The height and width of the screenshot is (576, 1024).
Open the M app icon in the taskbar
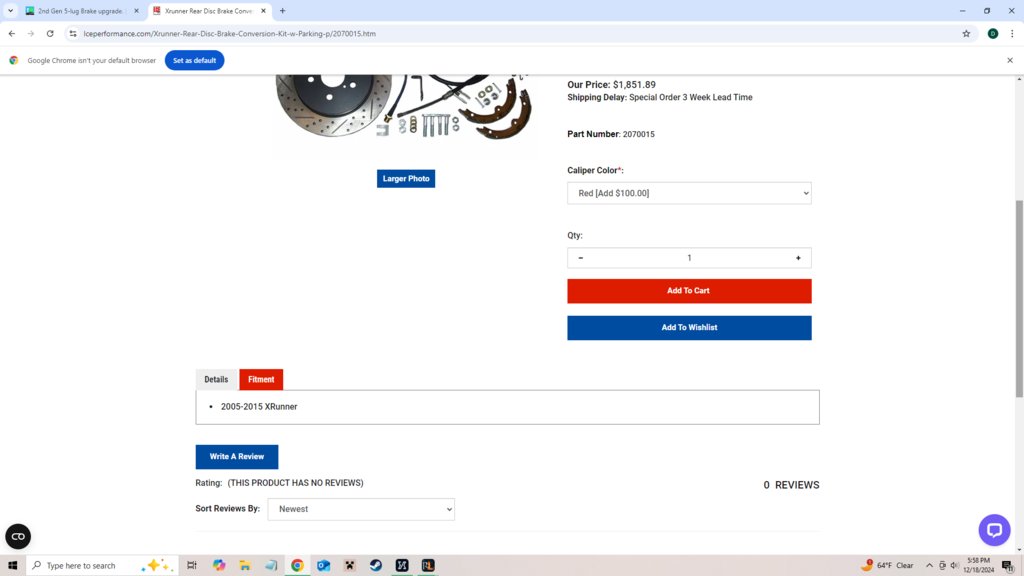[x=402, y=566]
